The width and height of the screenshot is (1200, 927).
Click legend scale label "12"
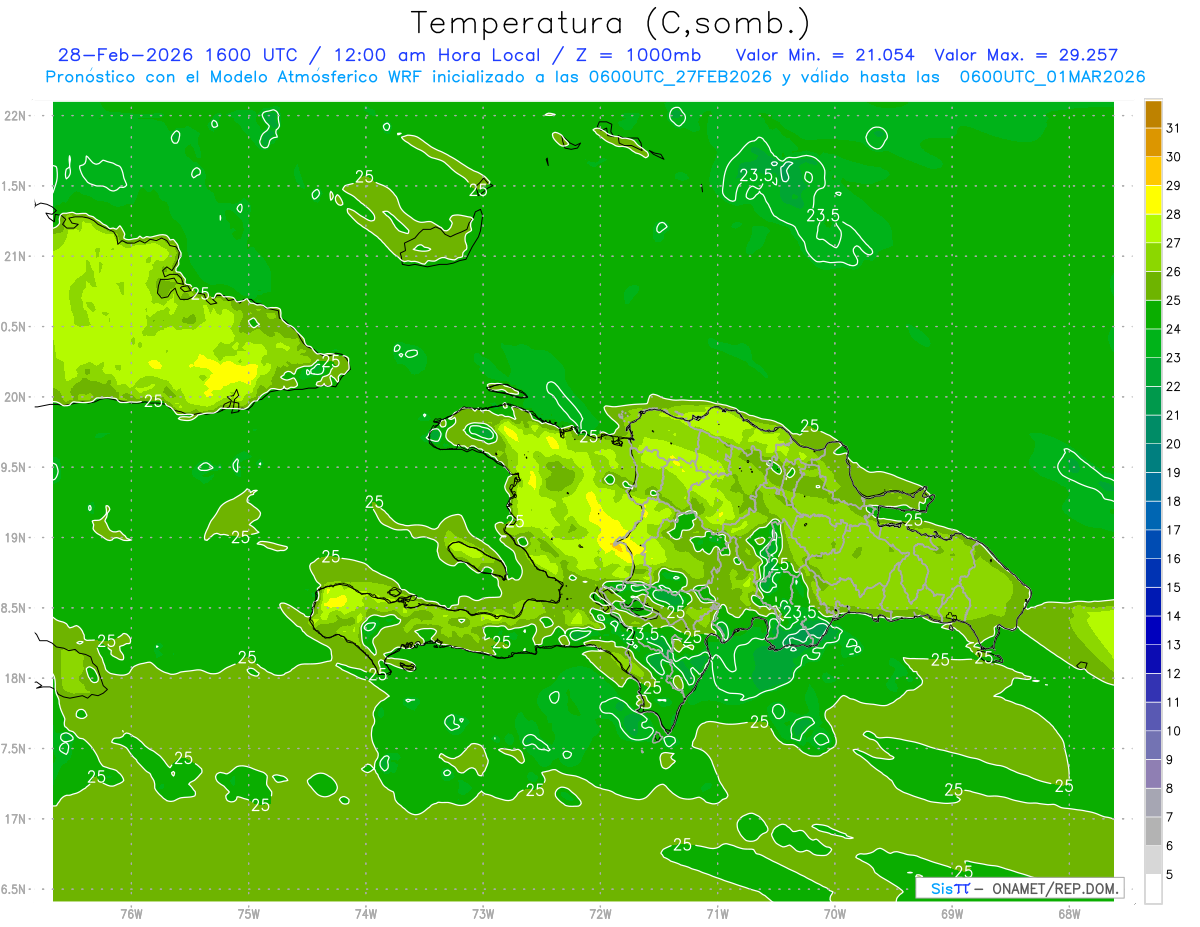(1174, 674)
